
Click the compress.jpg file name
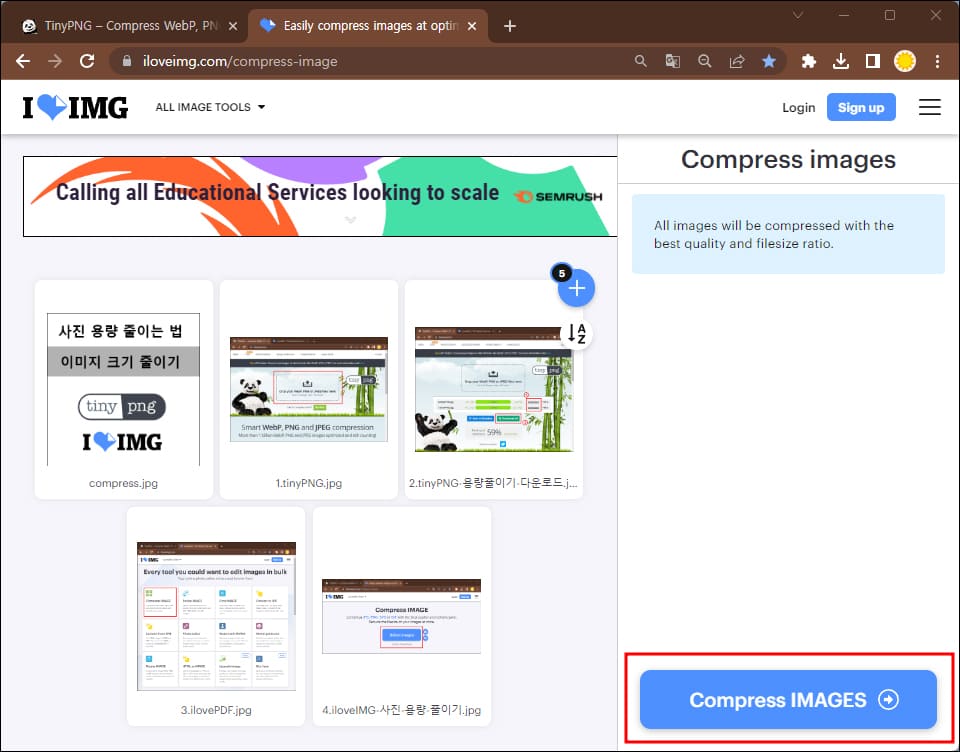click(x=123, y=483)
